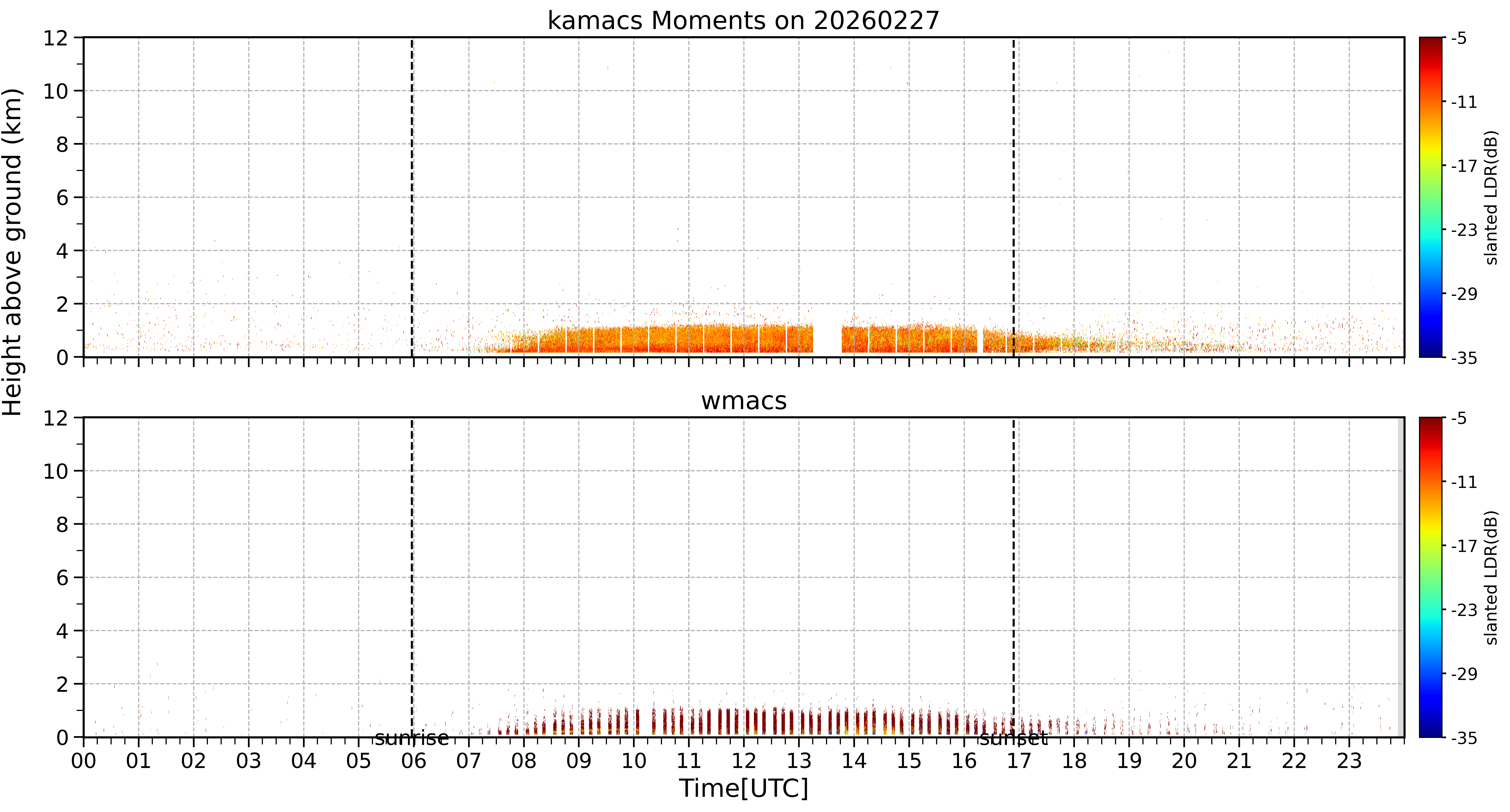Viewport: 1510px width, 812px height.
Task: Select the 'Time[UTC]' x-axis label
Action: click(743, 788)
